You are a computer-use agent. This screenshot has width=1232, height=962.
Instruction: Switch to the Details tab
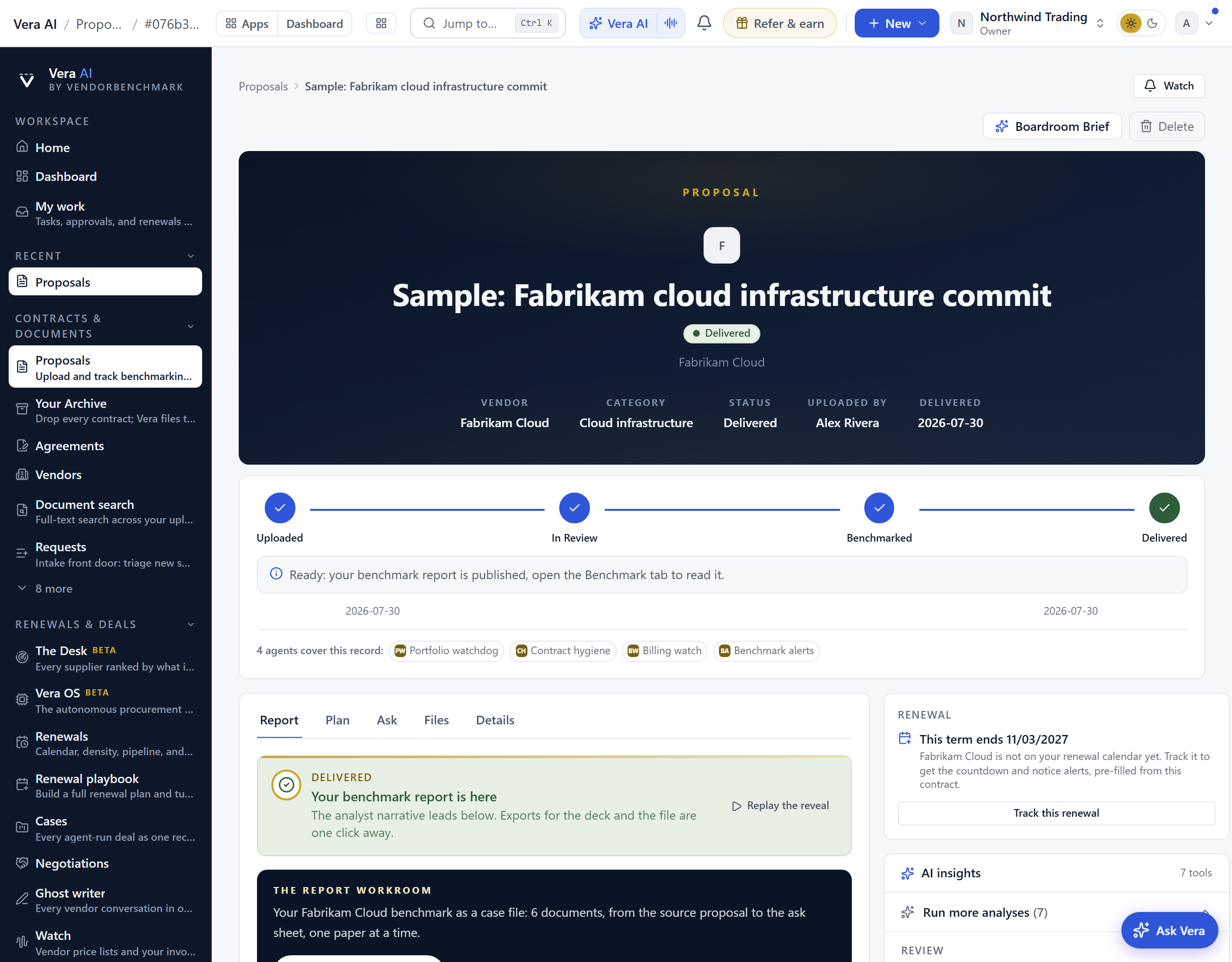495,720
